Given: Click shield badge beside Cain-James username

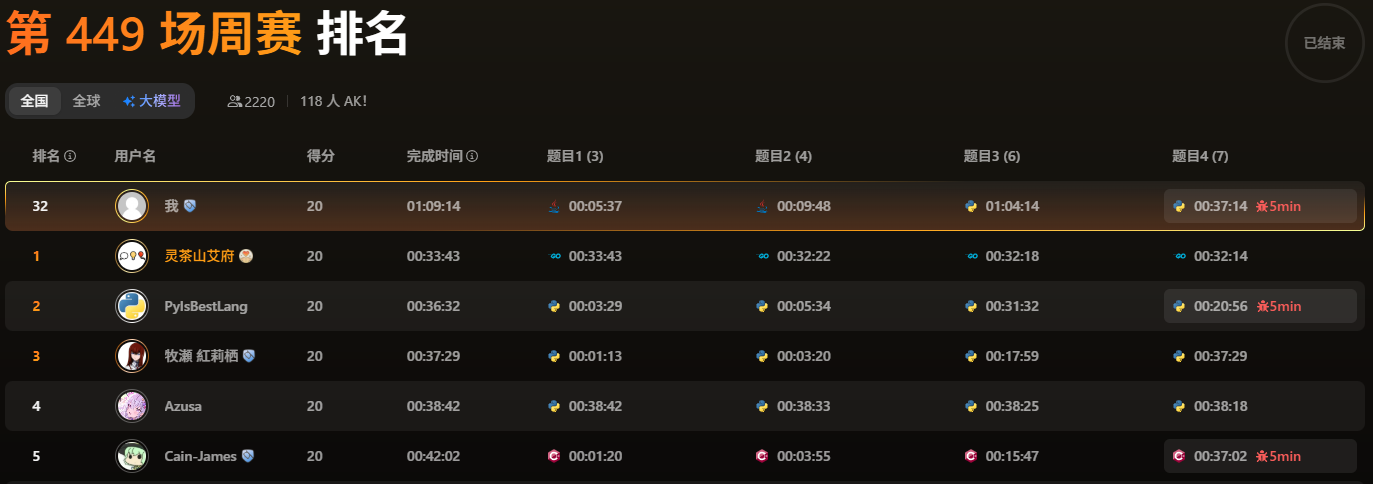Looking at the screenshot, I should click(248, 456).
